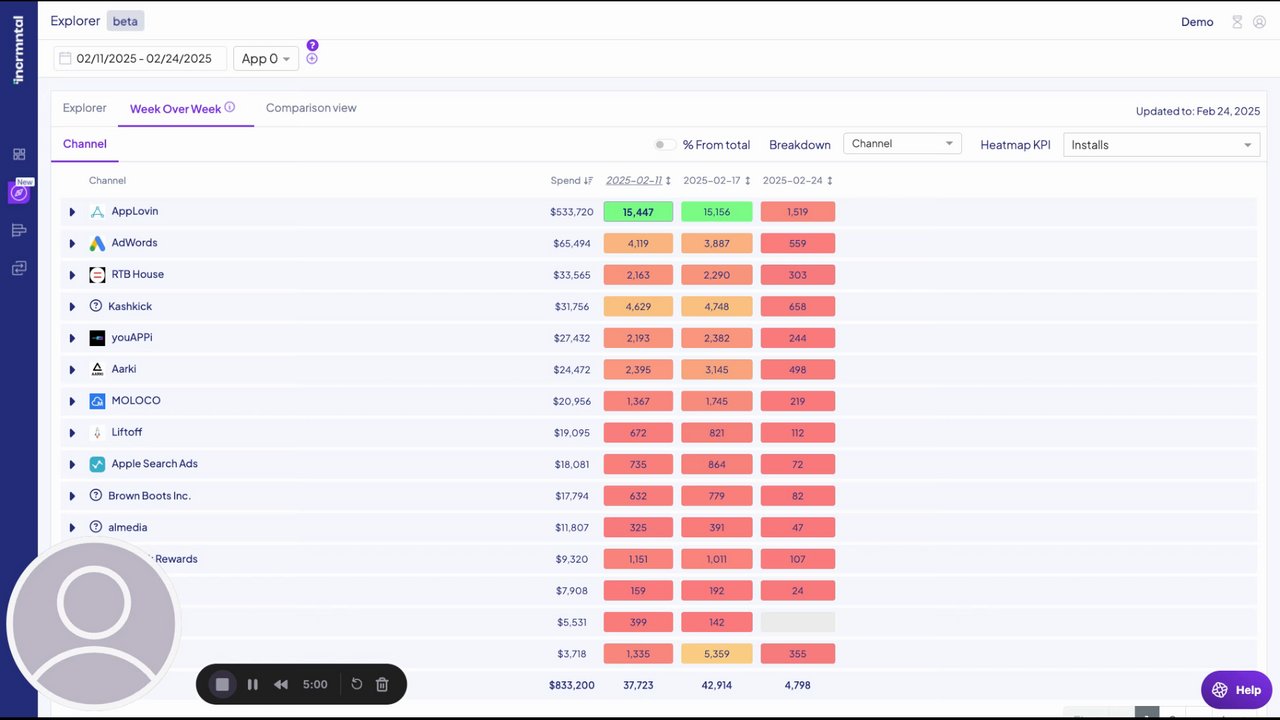Click the RTB House channel logo
1280x720 pixels.
tap(97, 275)
